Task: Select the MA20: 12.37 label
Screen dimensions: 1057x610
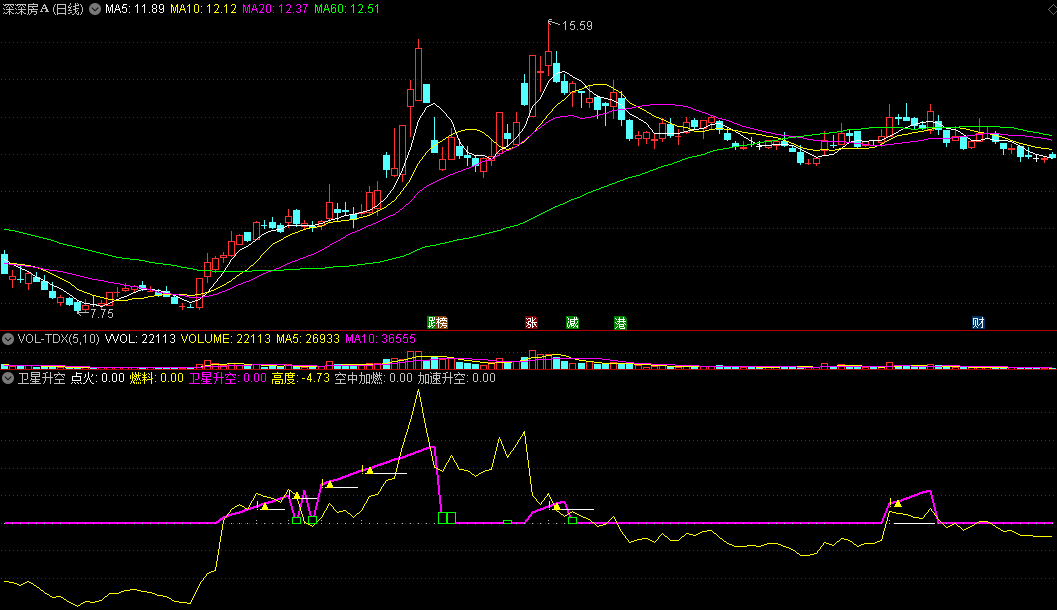Action: point(276,9)
